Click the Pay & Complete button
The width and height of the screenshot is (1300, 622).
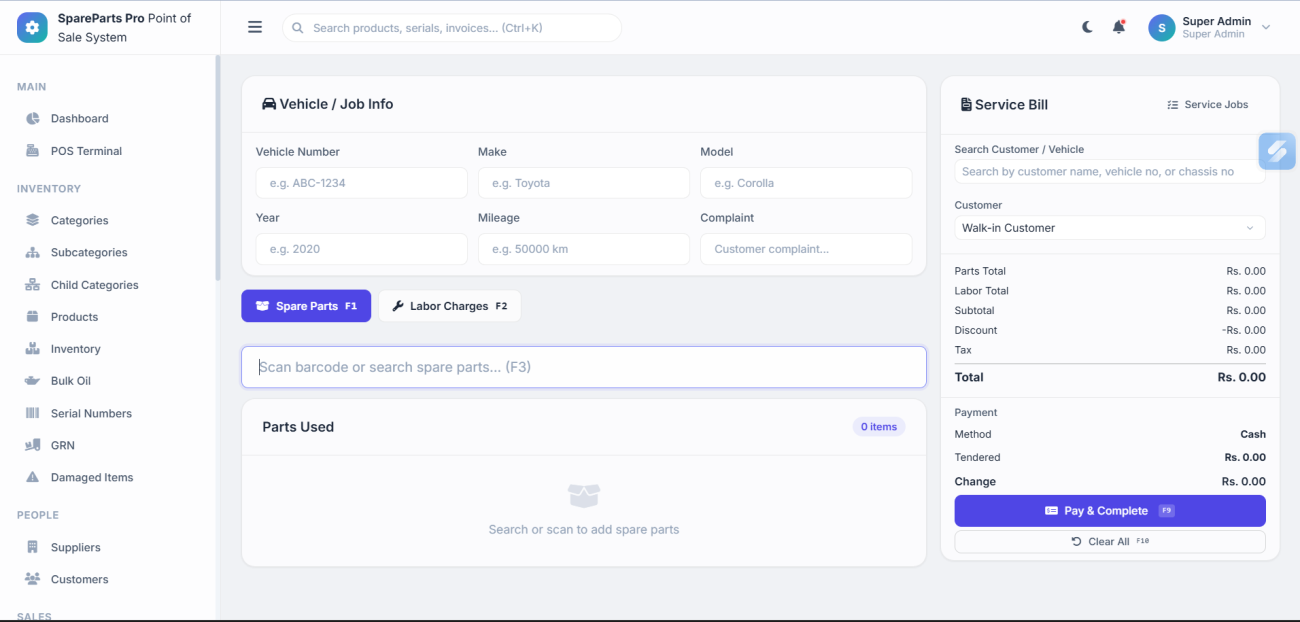1110,511
